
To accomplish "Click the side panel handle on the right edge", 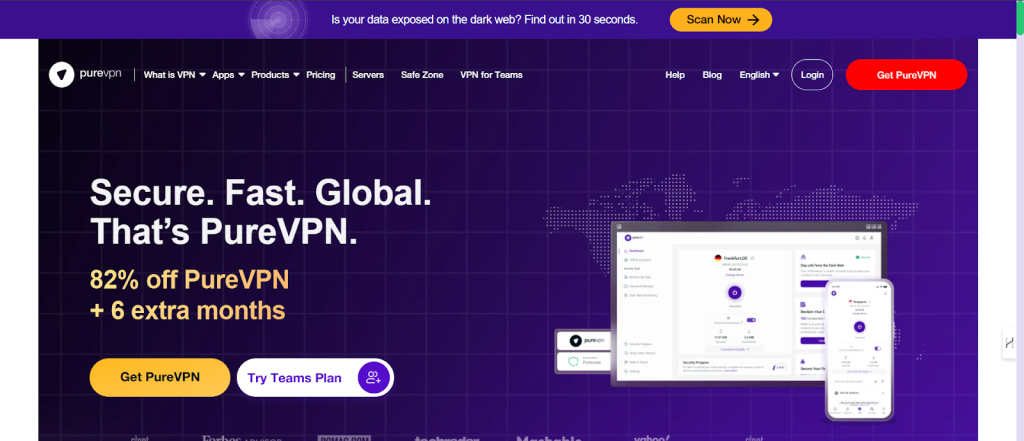I will [x=1009, y=342].
